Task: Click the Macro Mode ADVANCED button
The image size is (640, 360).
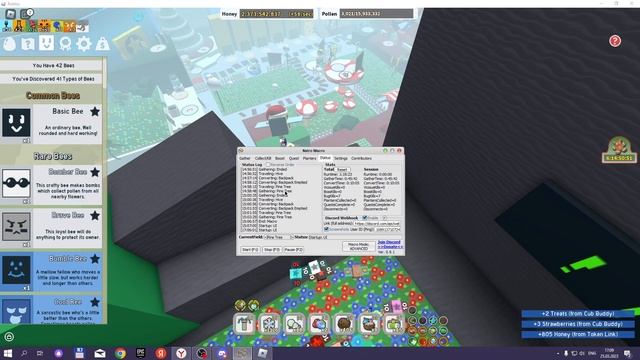Action: 359,247
